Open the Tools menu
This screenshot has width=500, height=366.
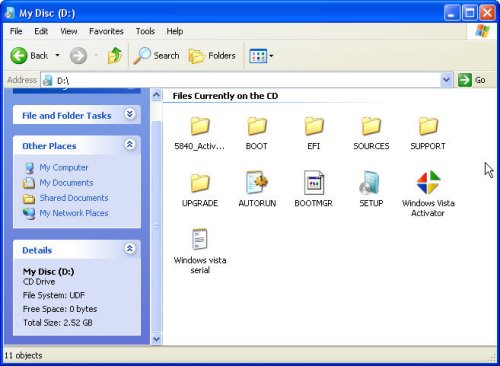point(145,31)
